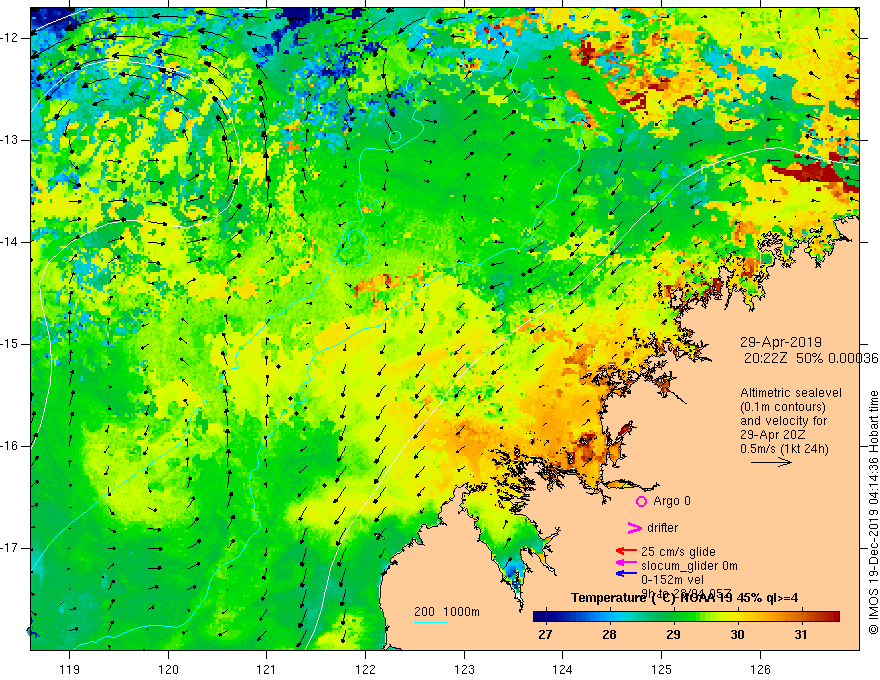
Task: Click the 122 longitude axis label
Action: click(x=365, y=669)
